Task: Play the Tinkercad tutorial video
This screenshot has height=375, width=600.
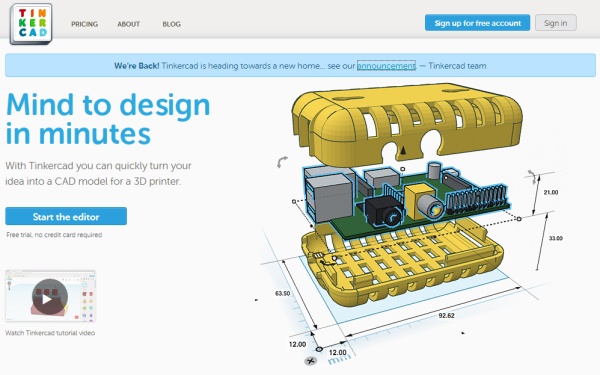Action: coord(50,297)
